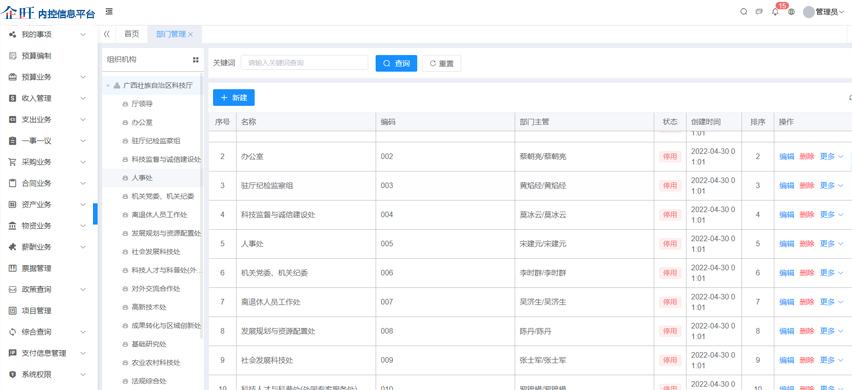
Task: Focus the 关键词 keyword input field
Action: coord(304,63)
